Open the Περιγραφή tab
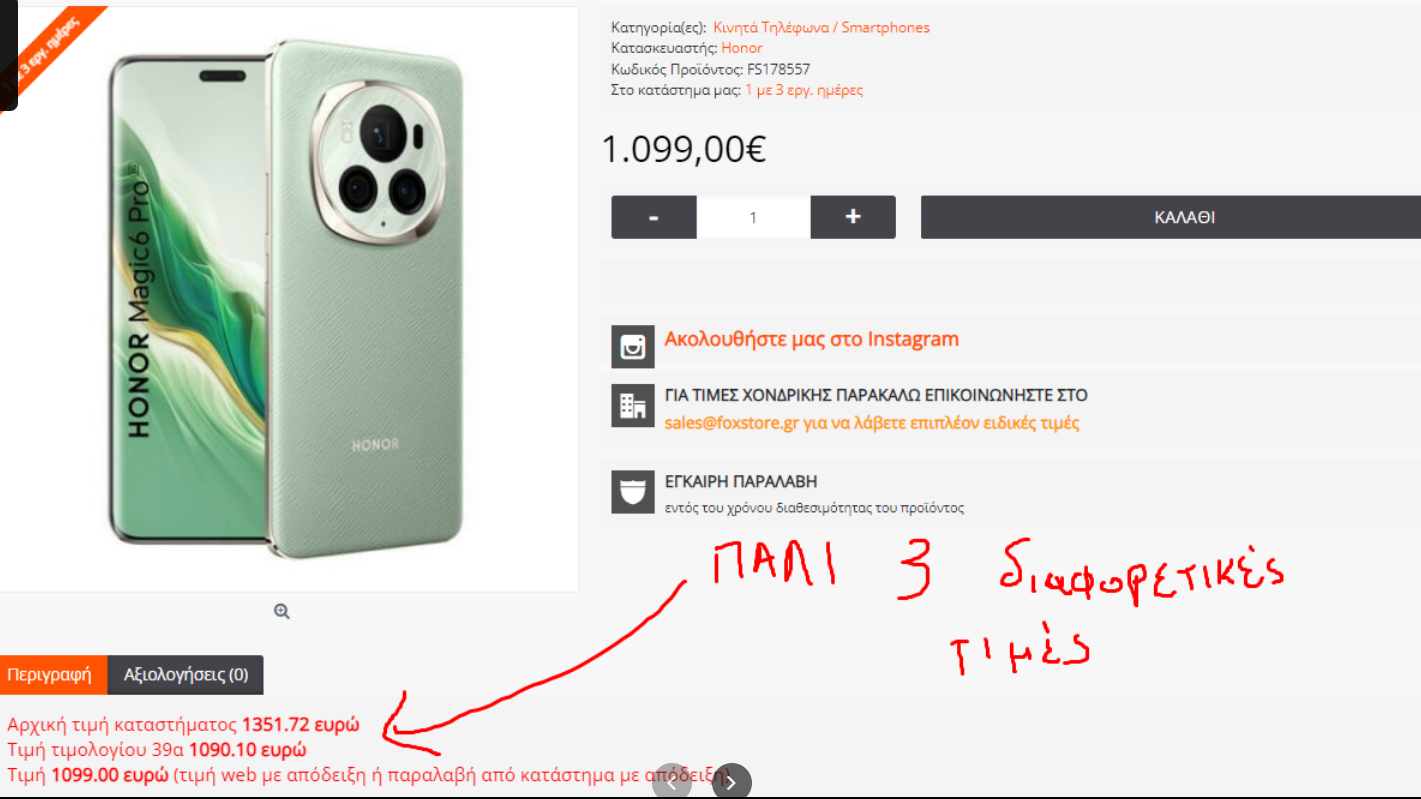 point(49,674)
